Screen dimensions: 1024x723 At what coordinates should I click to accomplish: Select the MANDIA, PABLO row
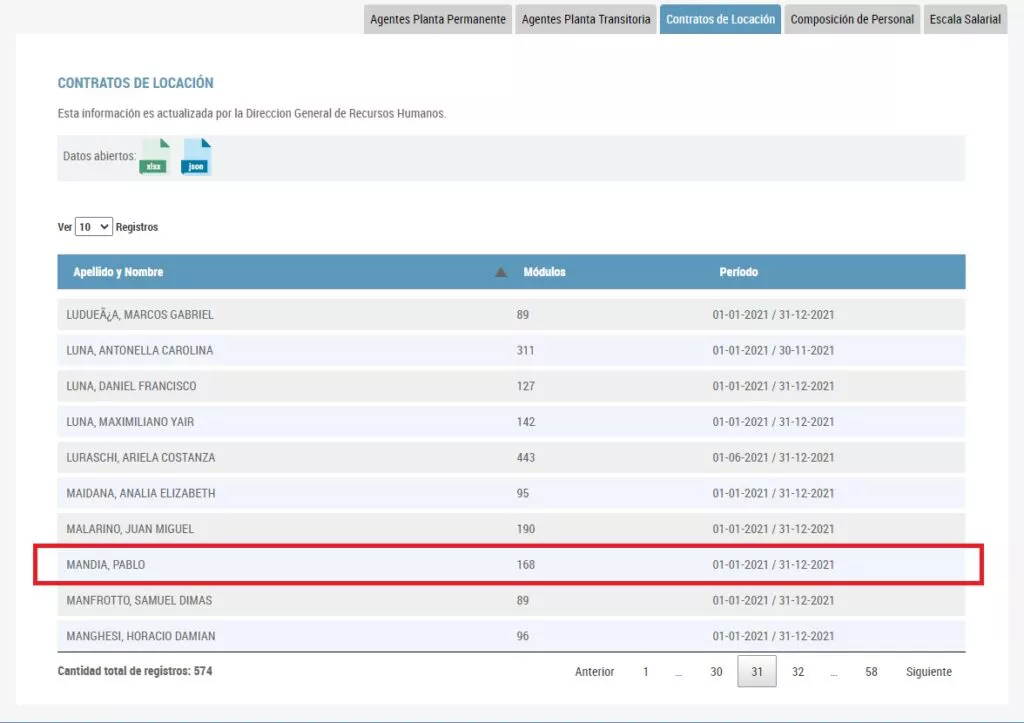pos(510,565)
